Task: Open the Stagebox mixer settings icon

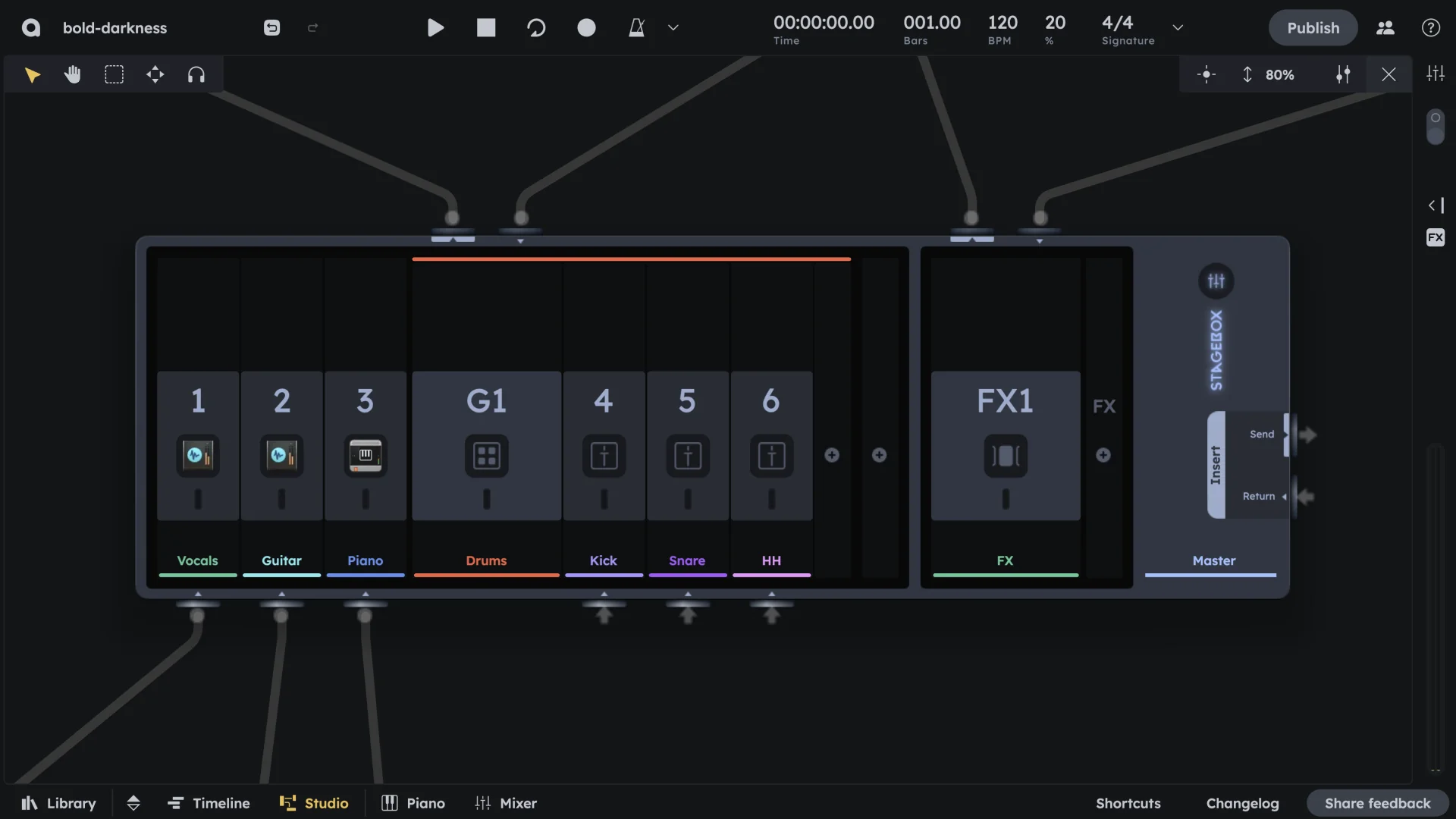Action: coord(1216,281)
